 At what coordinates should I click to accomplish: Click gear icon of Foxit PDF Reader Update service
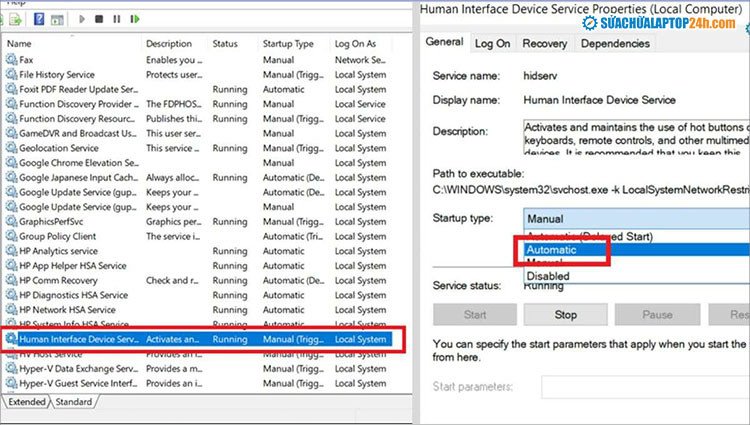pyautogui.click(x=11, y=89)
